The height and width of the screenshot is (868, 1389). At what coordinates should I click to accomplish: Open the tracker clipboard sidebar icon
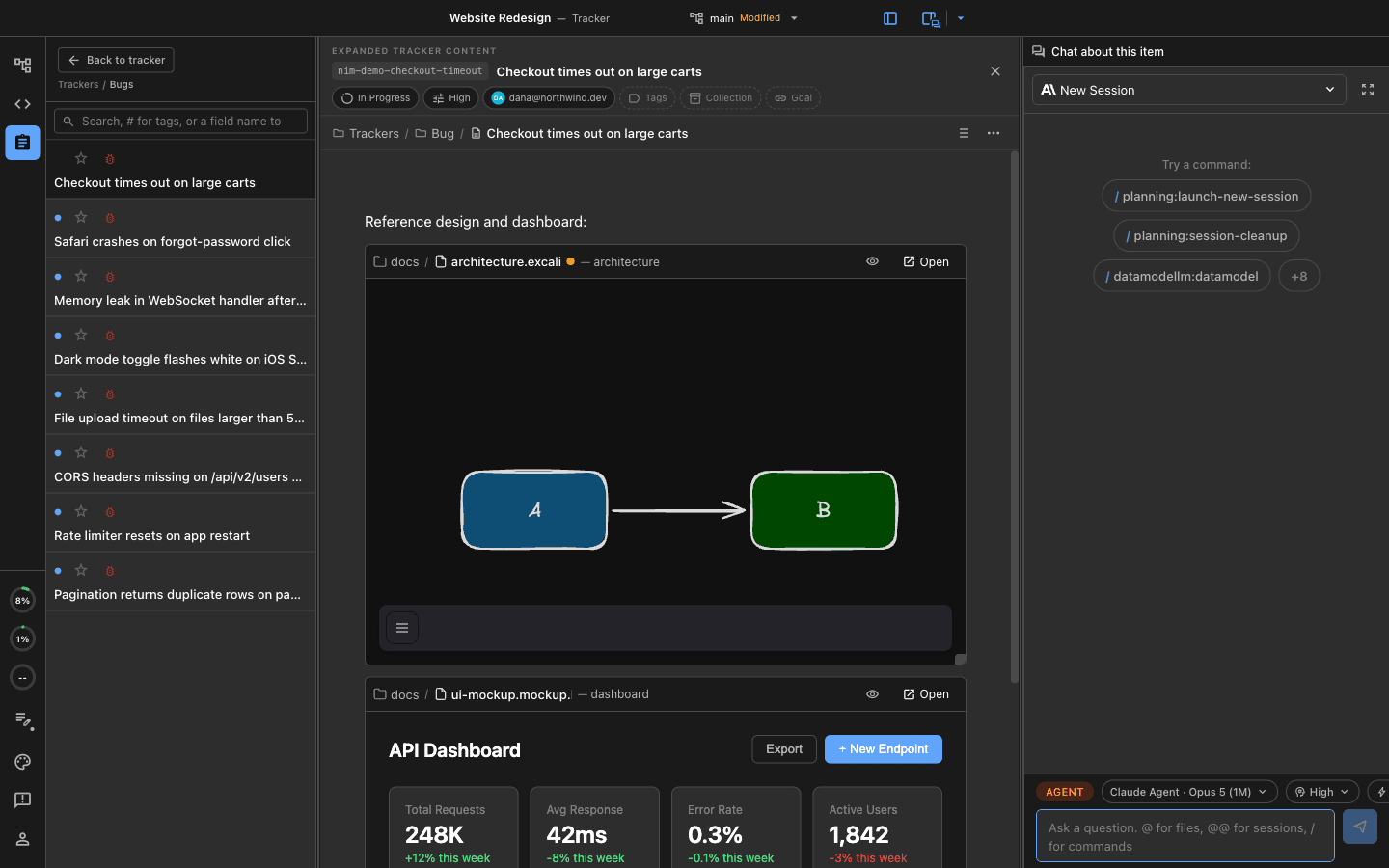22,143
